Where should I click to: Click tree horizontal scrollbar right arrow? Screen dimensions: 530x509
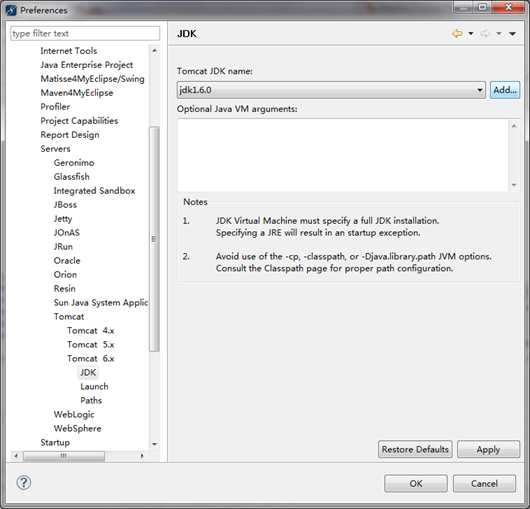point(142,456)
